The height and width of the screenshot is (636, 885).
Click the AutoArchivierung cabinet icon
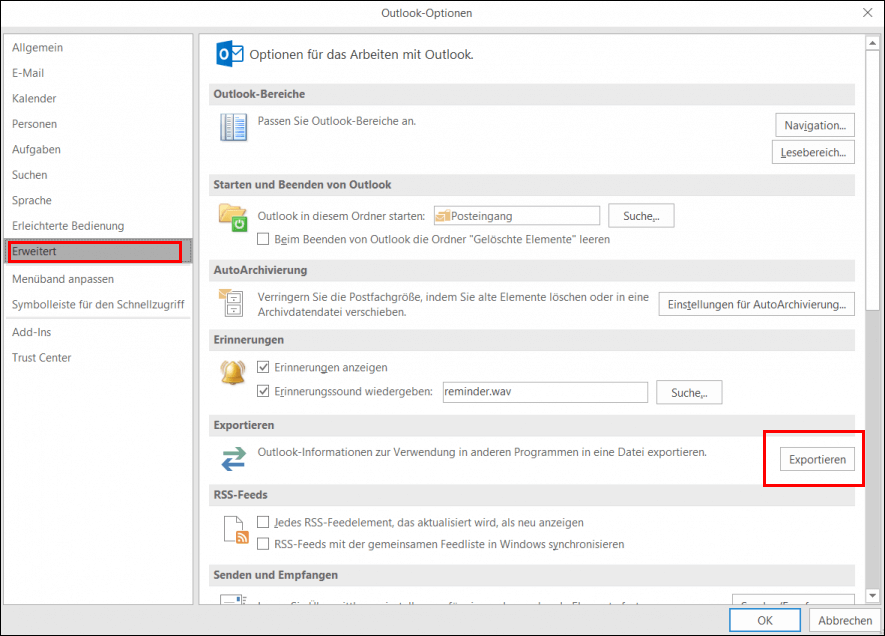(x=231, y=302)
